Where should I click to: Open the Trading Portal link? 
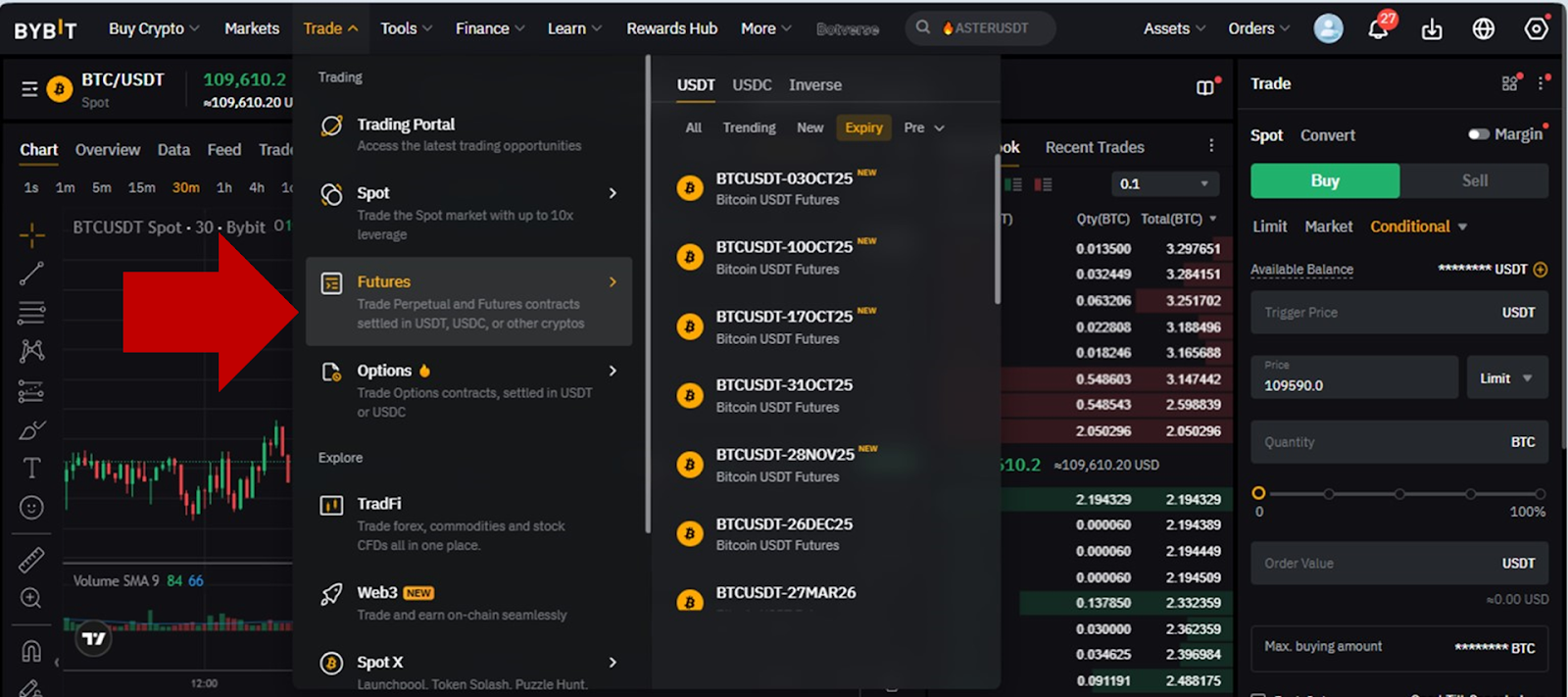click(x=468, y=134)
